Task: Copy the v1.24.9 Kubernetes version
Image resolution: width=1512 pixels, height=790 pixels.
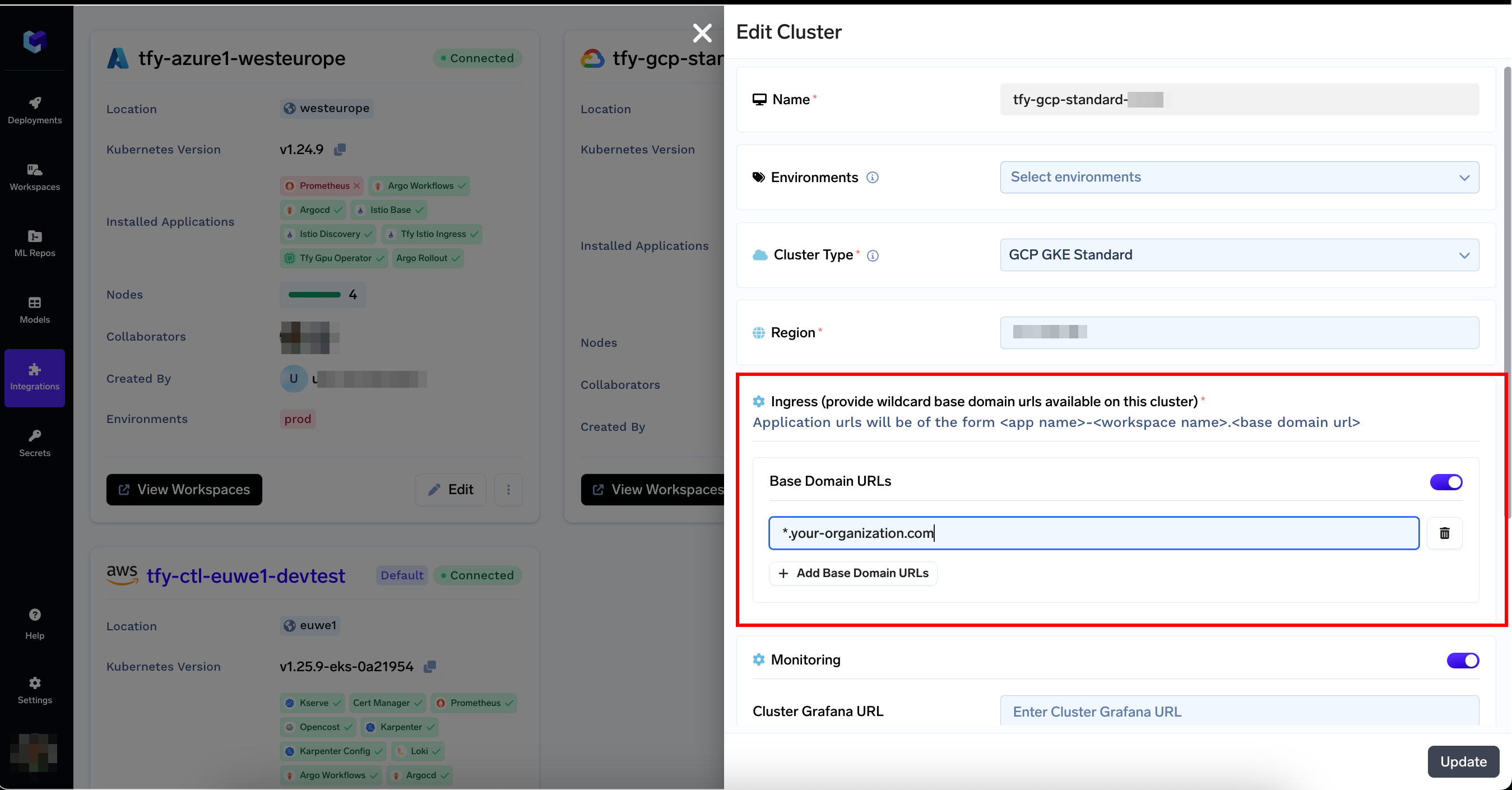Action: coord(340,150)
